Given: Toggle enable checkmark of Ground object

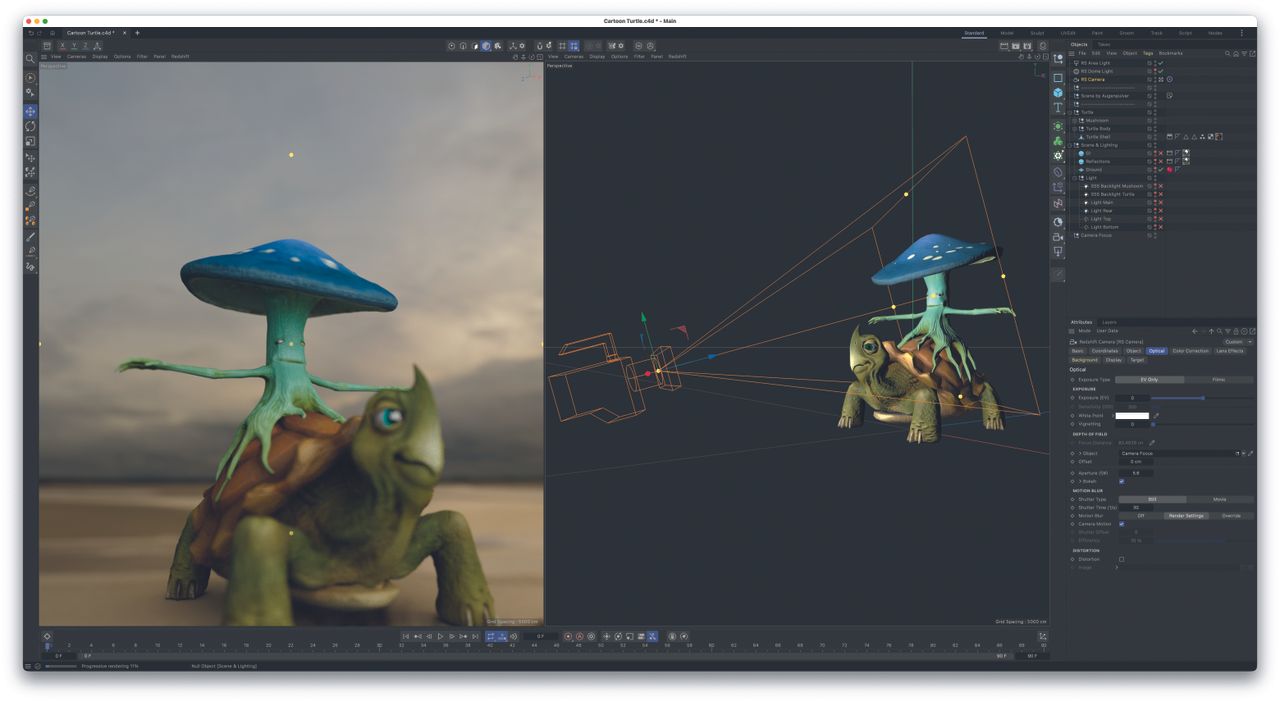Looking at the screenshot, I should click(x=1160, y=170).
